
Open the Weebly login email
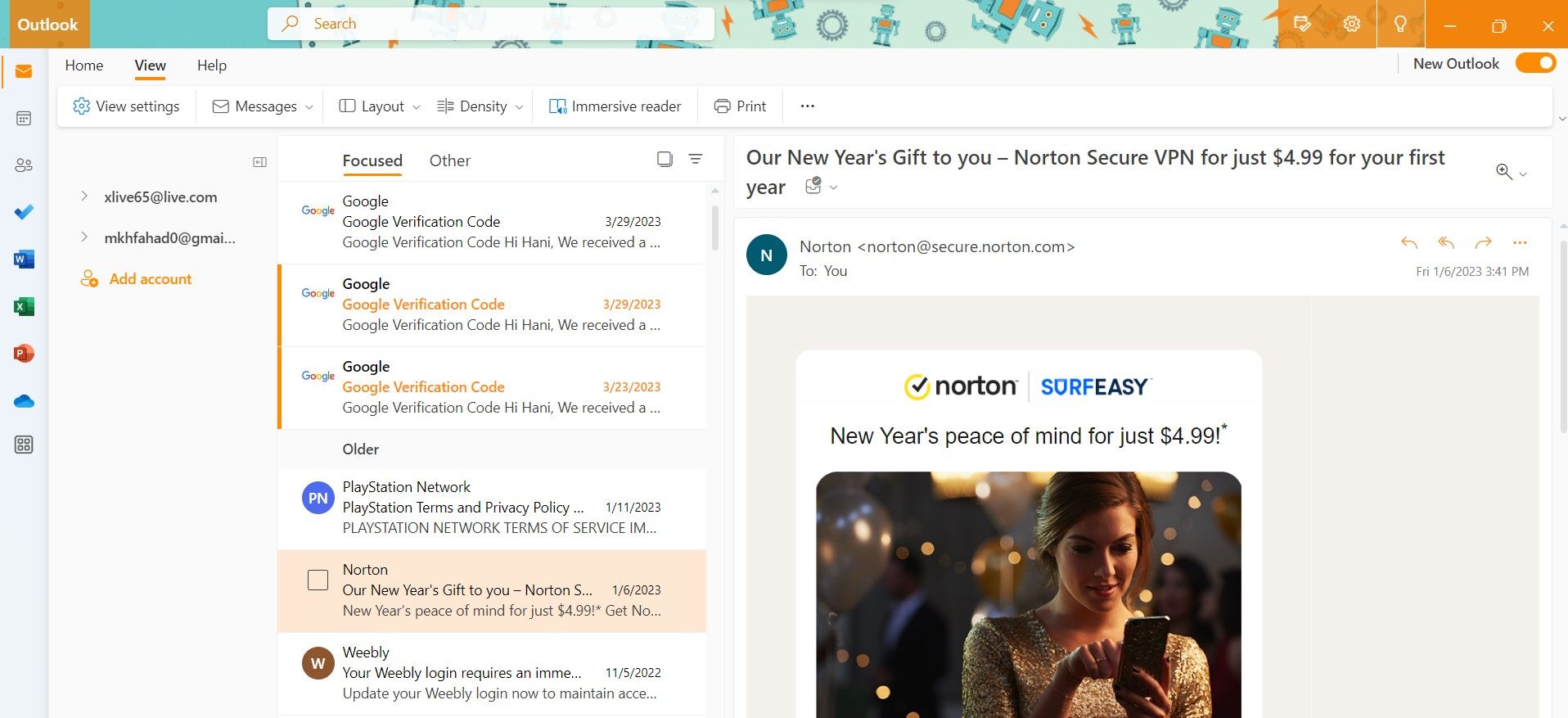point(492,674)
